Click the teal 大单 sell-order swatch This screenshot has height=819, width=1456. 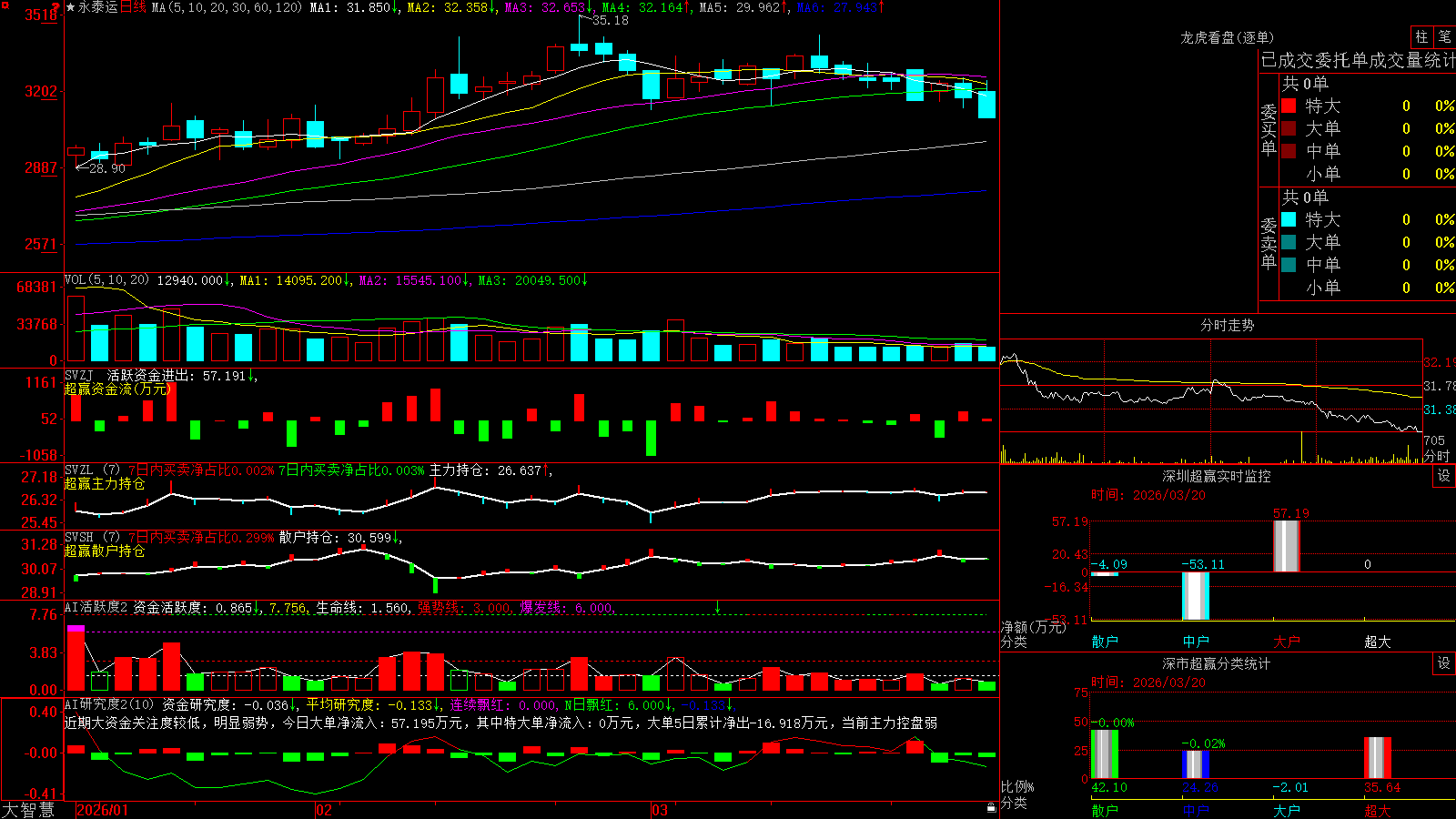(1289, 242)
